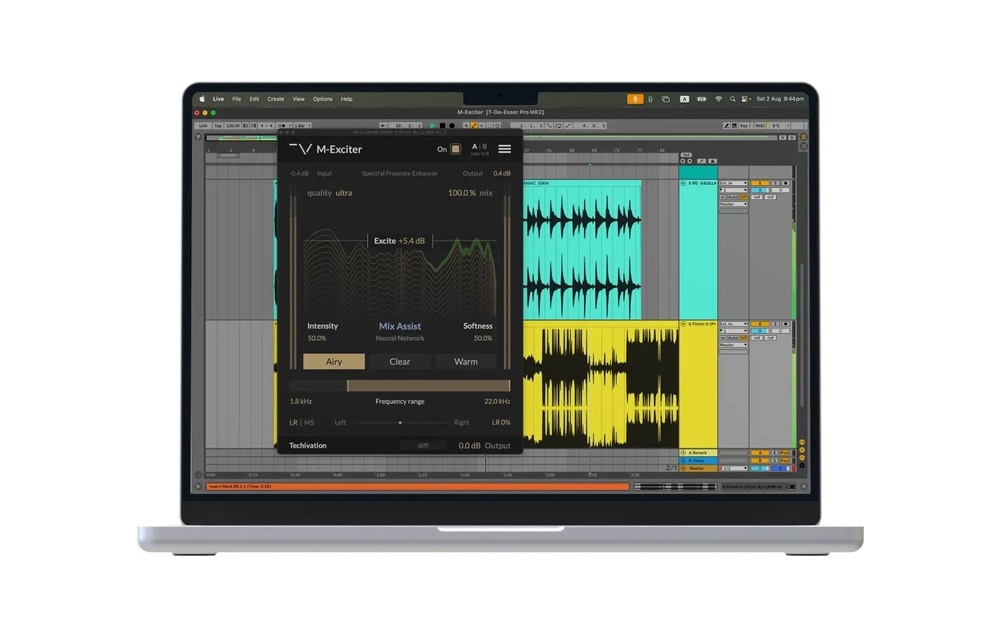Open the Live menu in the menu bar
Viewport: 1000px width, 635px height.
coord(218,99)
